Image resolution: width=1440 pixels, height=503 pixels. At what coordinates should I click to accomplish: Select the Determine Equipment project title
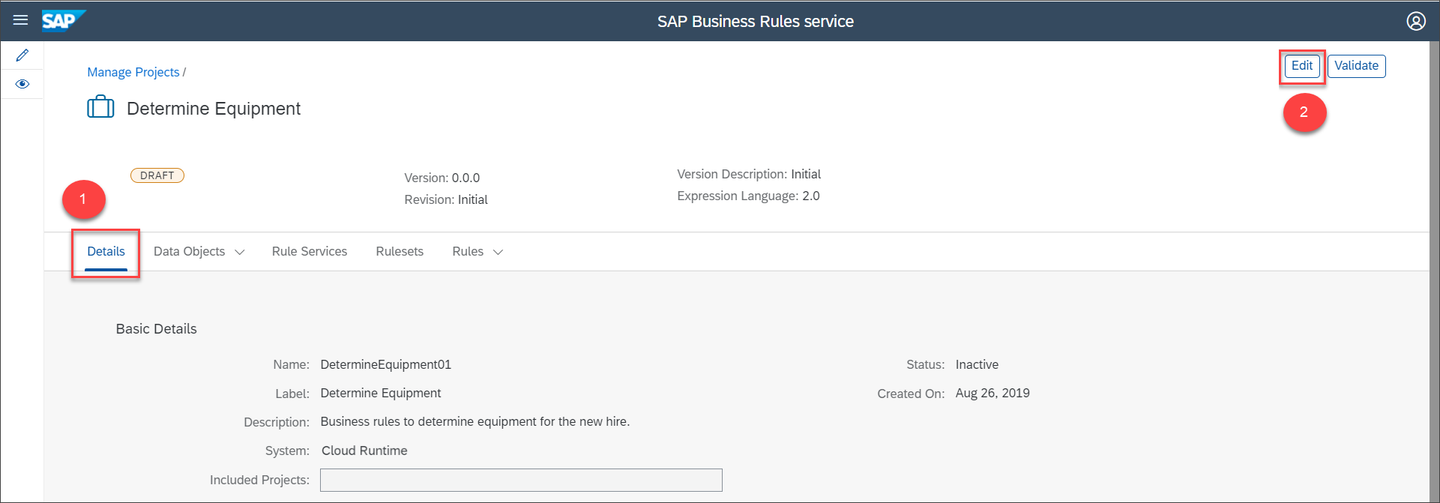(214, 108)
